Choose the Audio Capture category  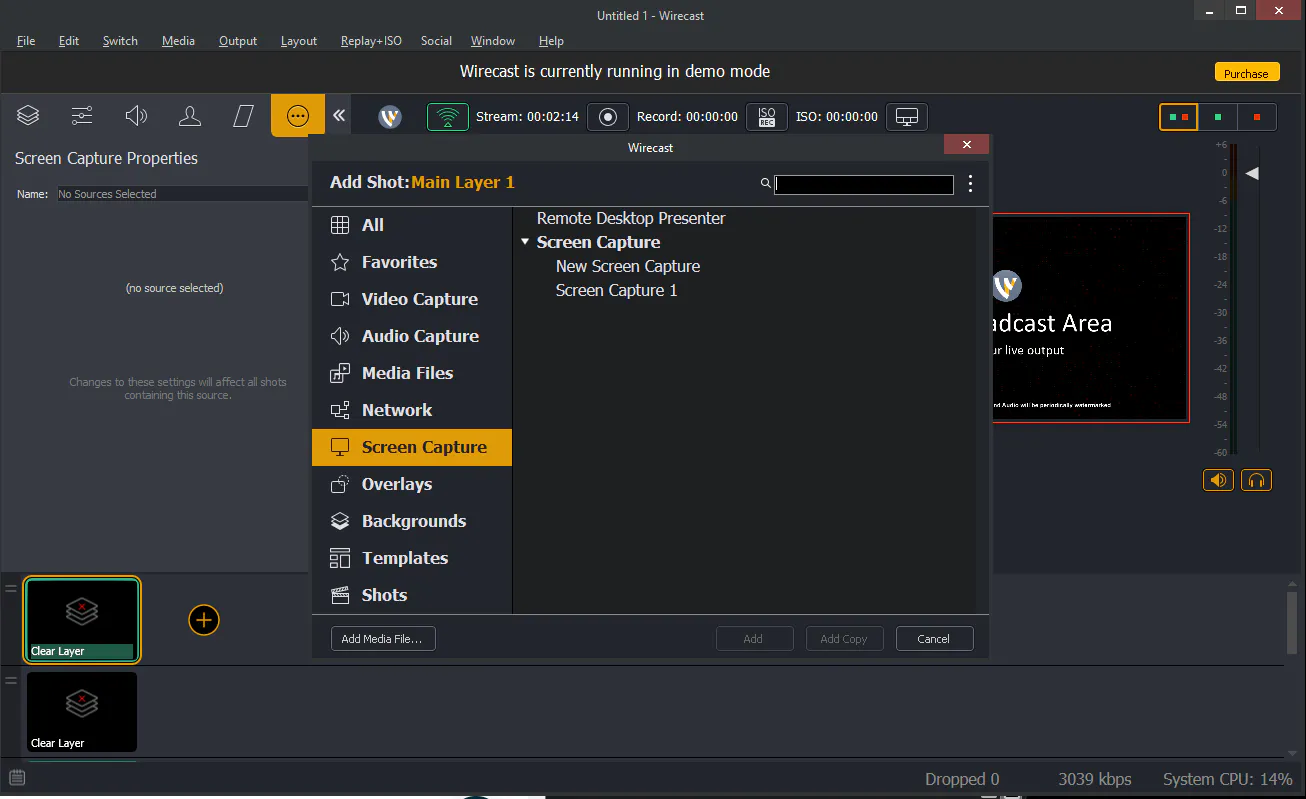(x=412, y=336)
